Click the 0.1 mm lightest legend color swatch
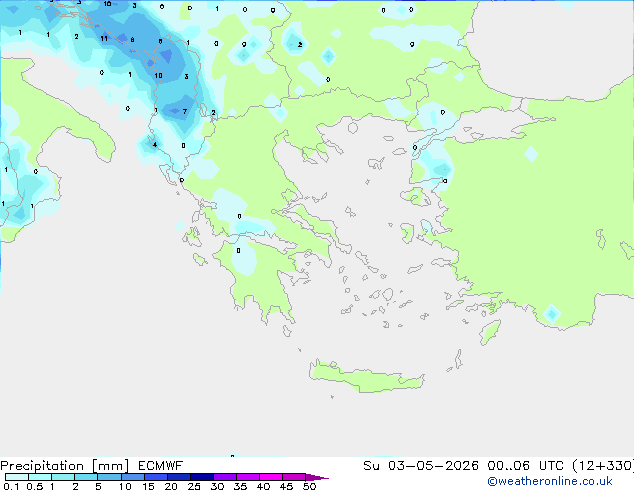634x490 pixels. [x=17, y=477]
